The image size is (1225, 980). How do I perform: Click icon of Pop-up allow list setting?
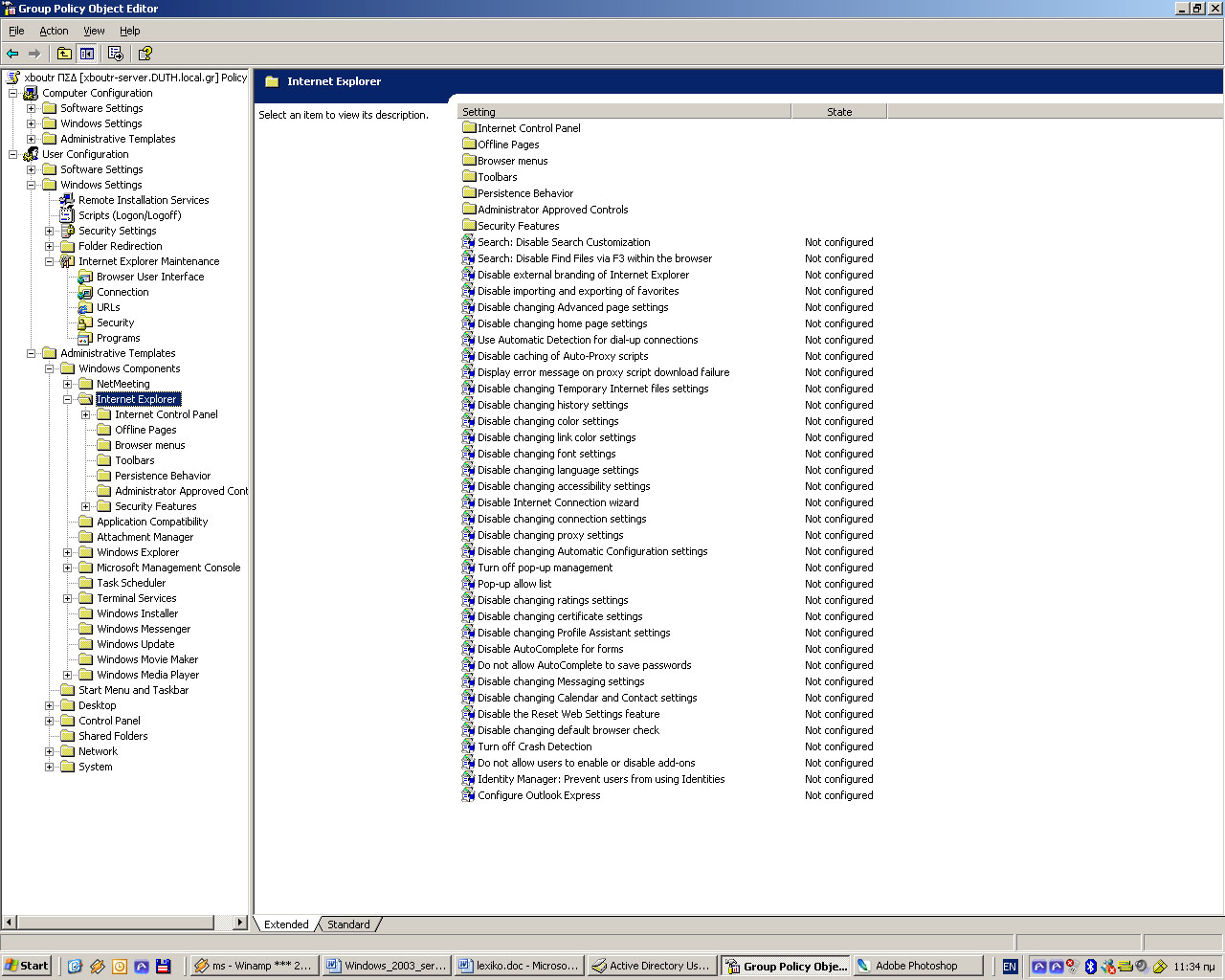468,584
